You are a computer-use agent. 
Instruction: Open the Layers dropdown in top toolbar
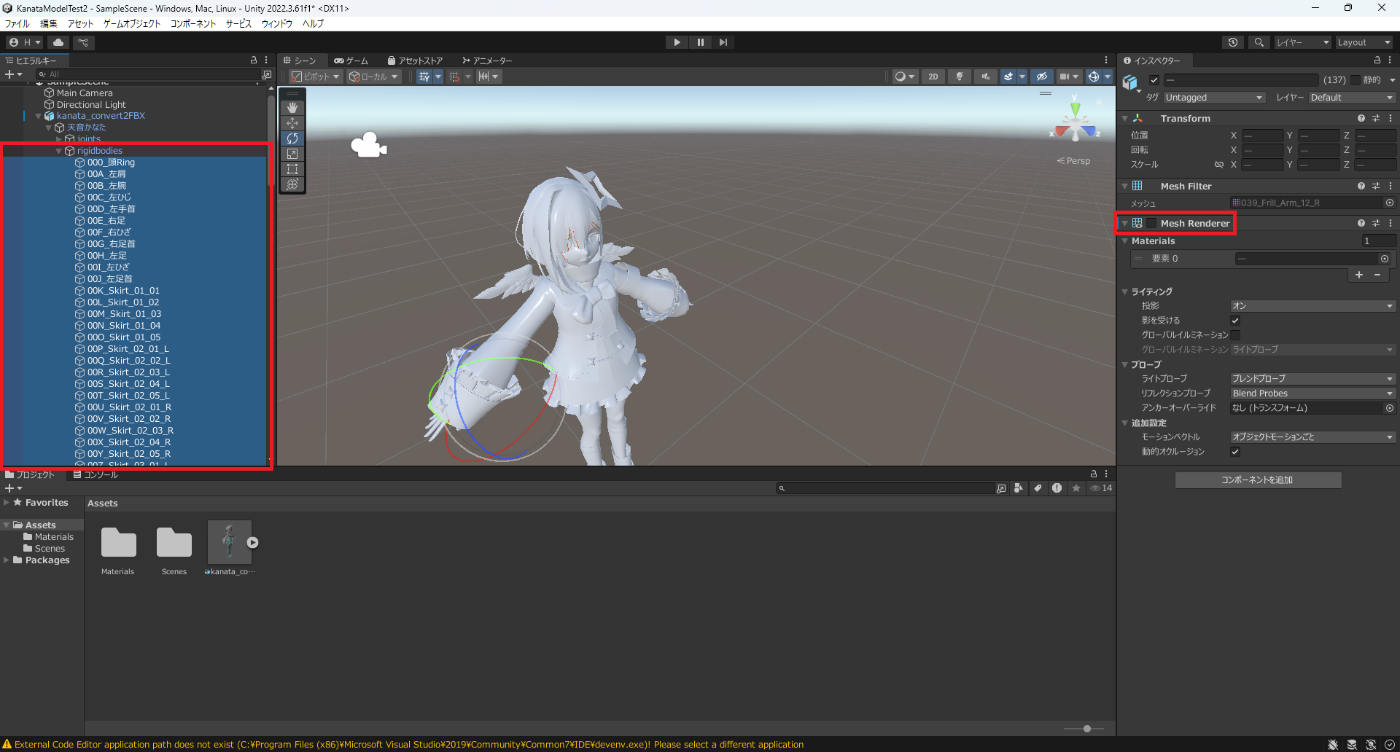[1303, 42]
